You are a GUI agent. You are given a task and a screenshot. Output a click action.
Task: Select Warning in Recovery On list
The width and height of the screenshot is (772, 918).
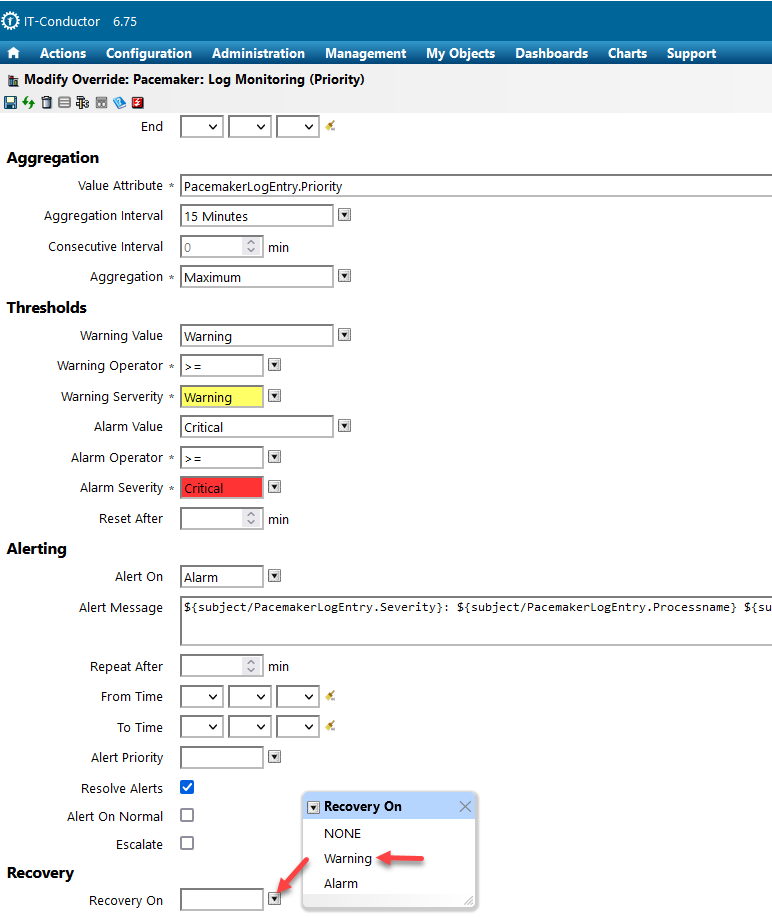[x=348, y=858]
